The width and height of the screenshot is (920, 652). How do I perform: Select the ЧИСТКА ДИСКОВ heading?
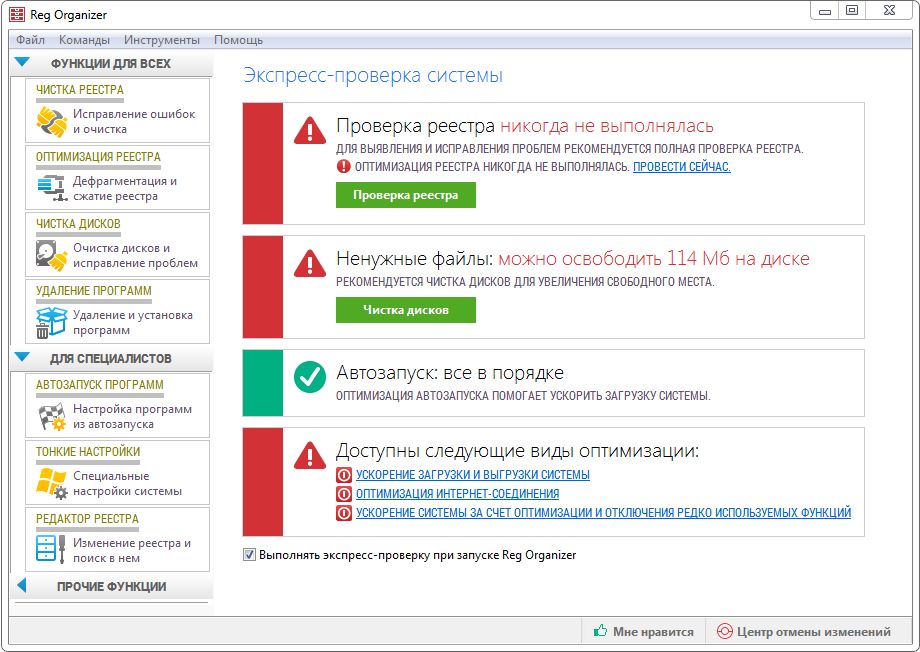point(78,224)
